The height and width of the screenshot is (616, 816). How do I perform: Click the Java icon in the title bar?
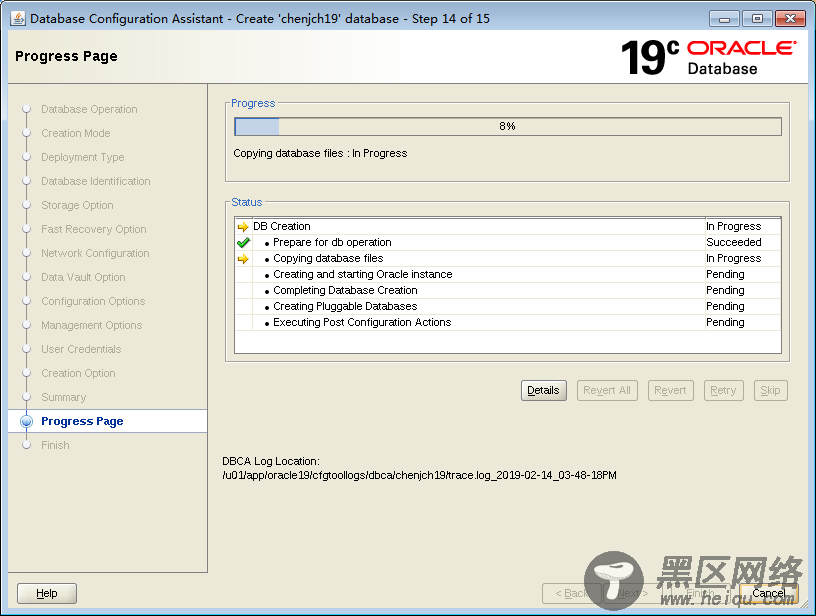pyautogui.click(x=18, y=18)
